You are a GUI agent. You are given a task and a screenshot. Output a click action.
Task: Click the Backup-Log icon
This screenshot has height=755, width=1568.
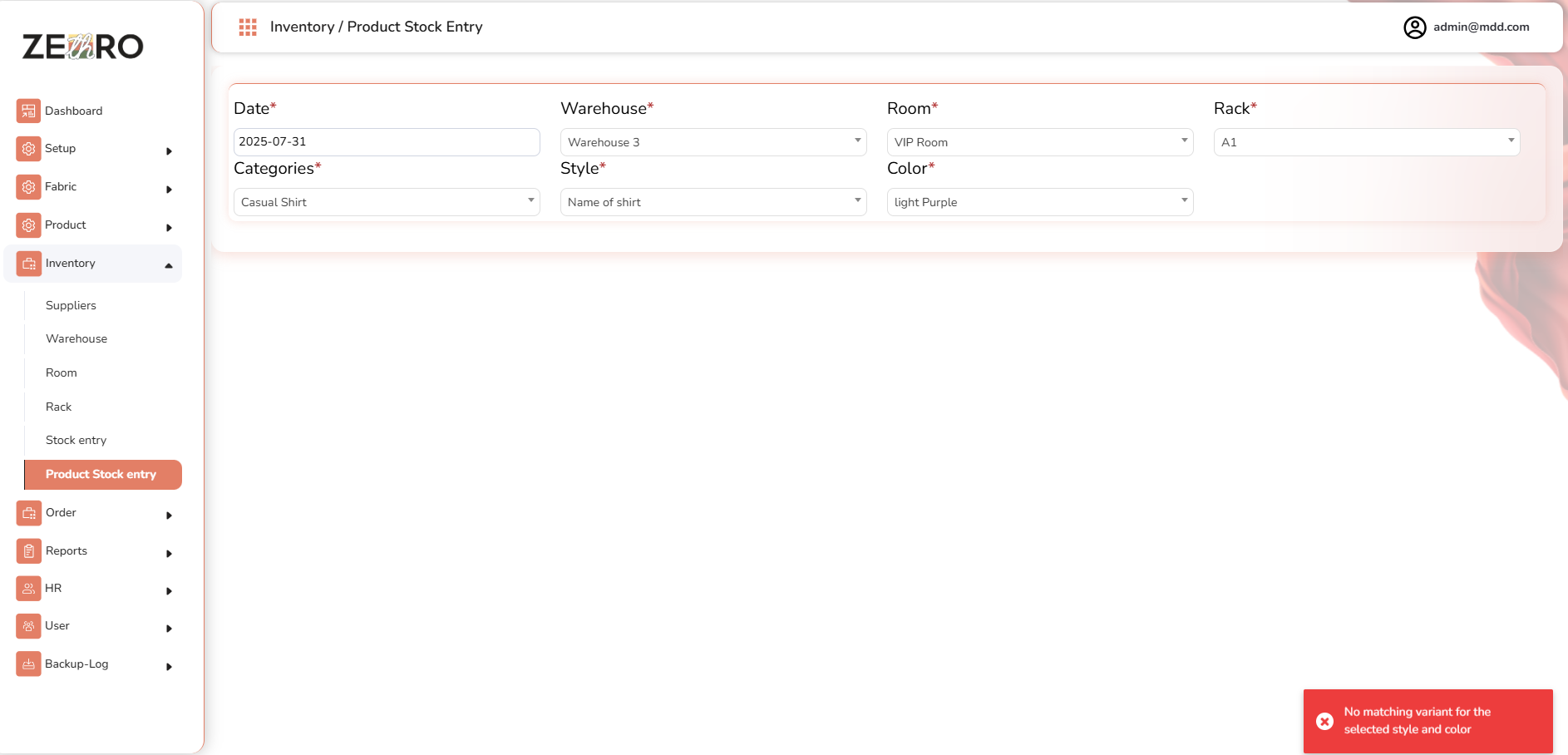pyautogui.click(x=28, y=664)
